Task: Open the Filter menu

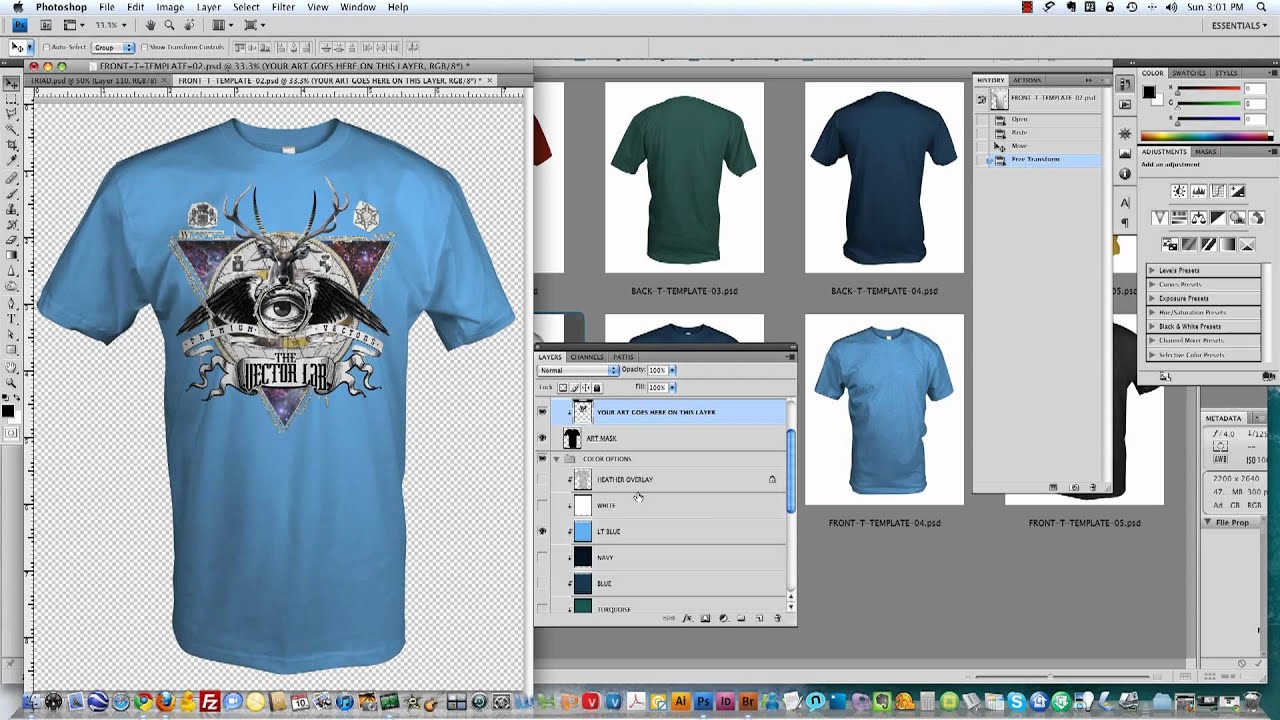Action: click(283, 7)
